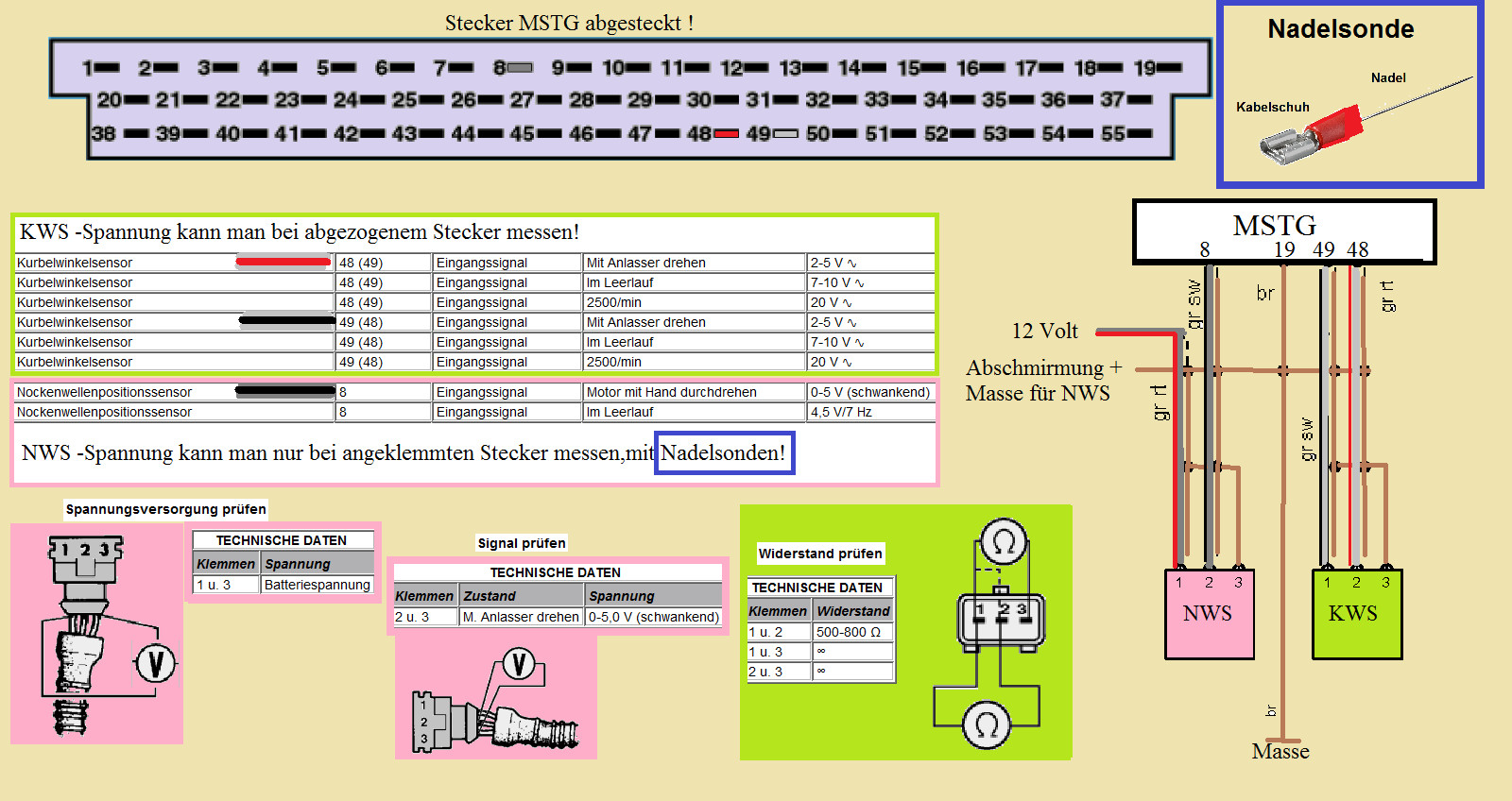This screenshot has height=801, width=1512.
Task: Click the lower ohmmeter symbol in Widerstand diagram
Action: 986,725
